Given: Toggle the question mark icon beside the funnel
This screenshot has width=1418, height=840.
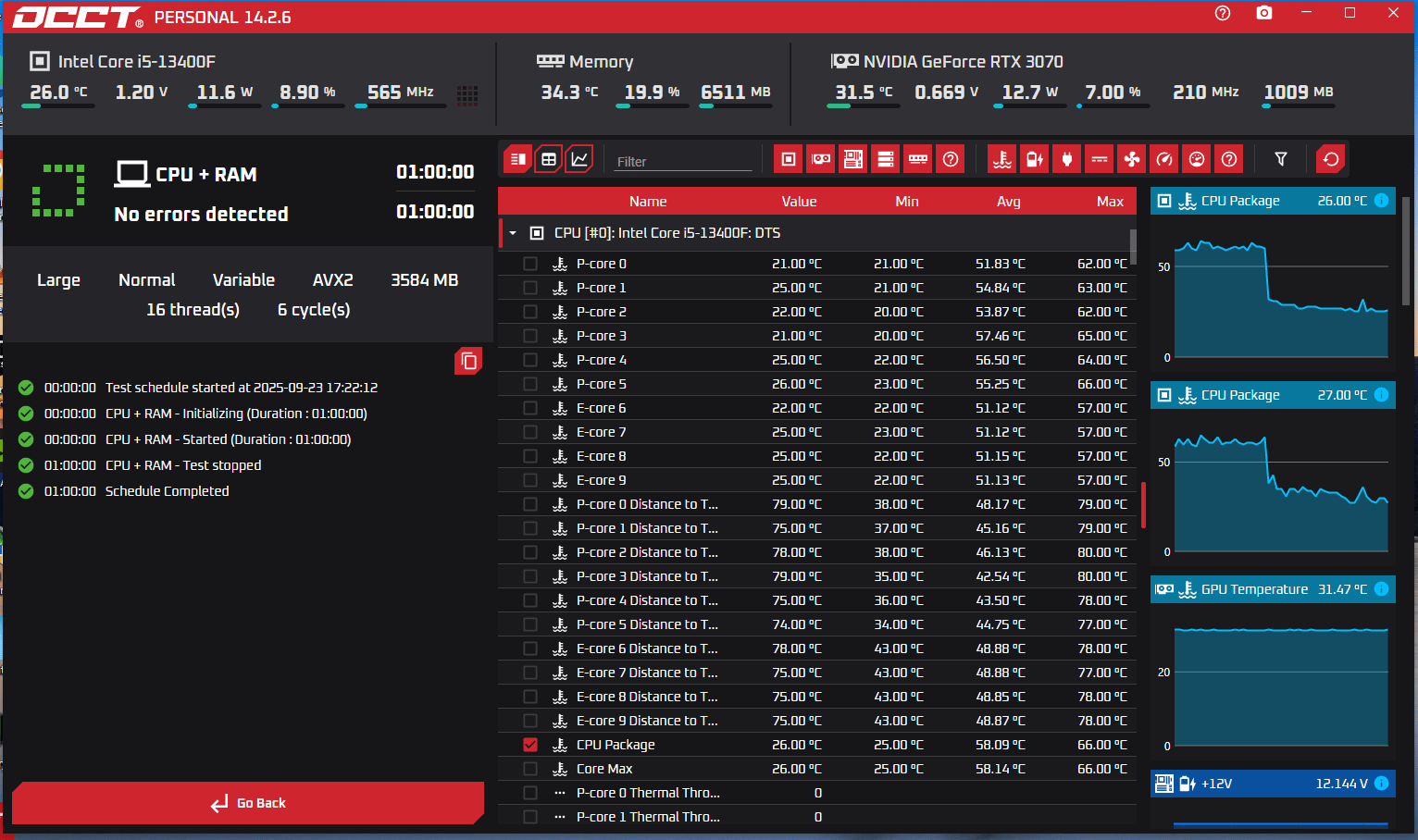Looking at the screenshot, I should 1229,159.
